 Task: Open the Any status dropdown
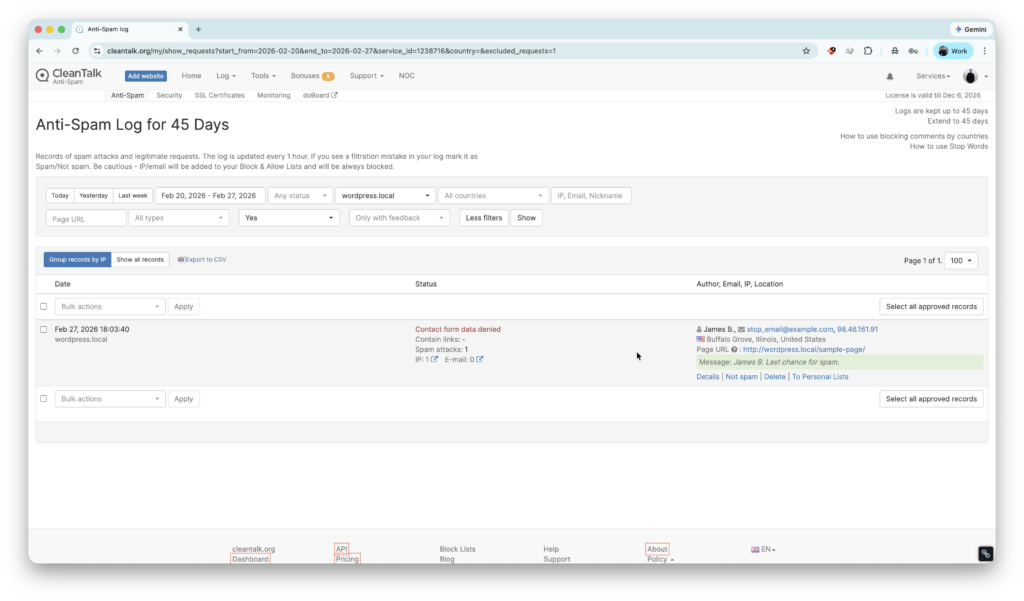300,195
